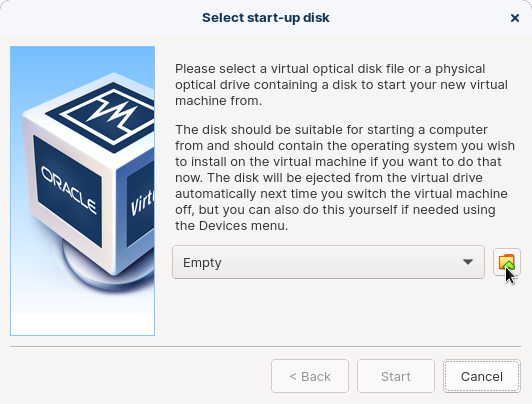Click the Cancel button
This screenshot has height=404, width=532.
(482, 376)
